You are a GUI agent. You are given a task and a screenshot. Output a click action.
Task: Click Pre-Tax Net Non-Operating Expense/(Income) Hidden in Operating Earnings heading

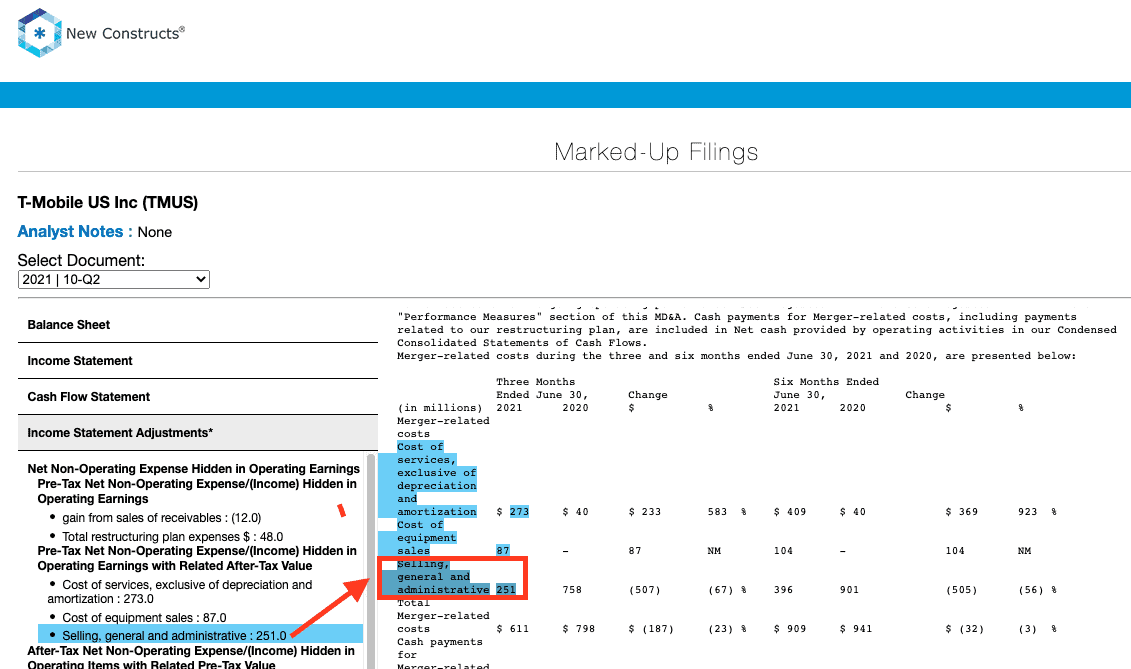(197, 491)
